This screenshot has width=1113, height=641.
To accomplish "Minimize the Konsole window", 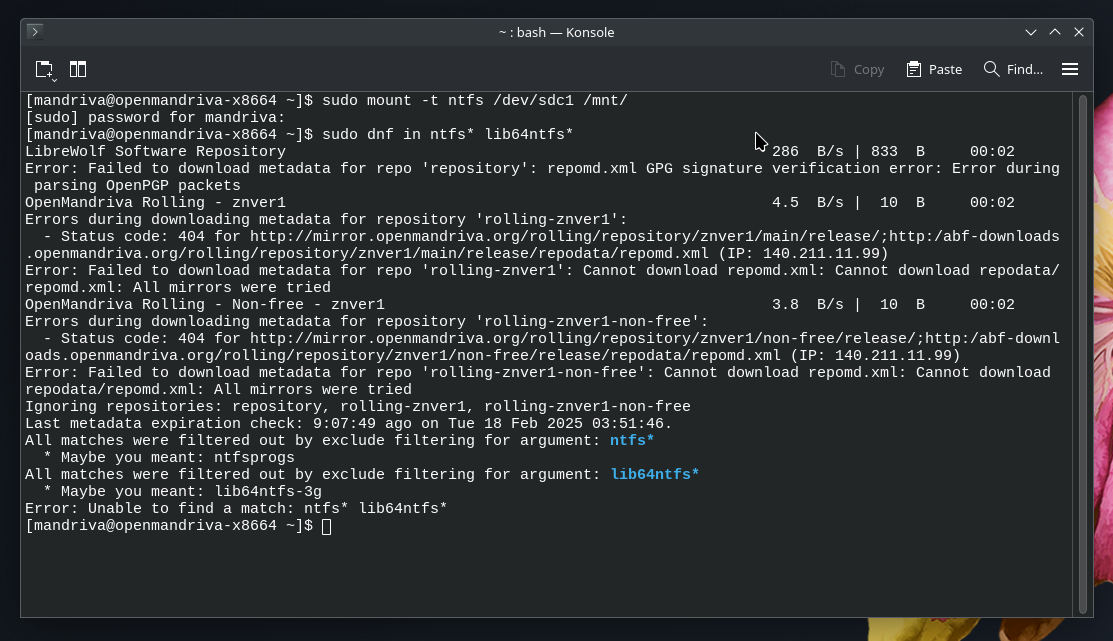I will [1031, 33].
